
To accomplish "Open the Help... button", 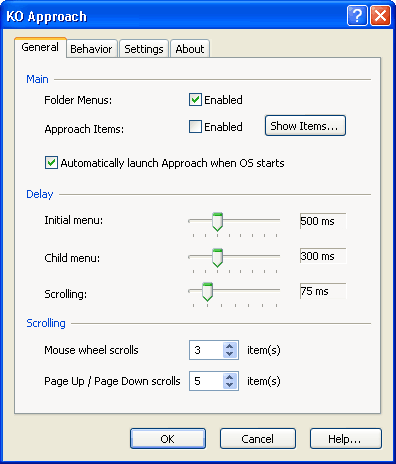I will [x=346, y=439].
